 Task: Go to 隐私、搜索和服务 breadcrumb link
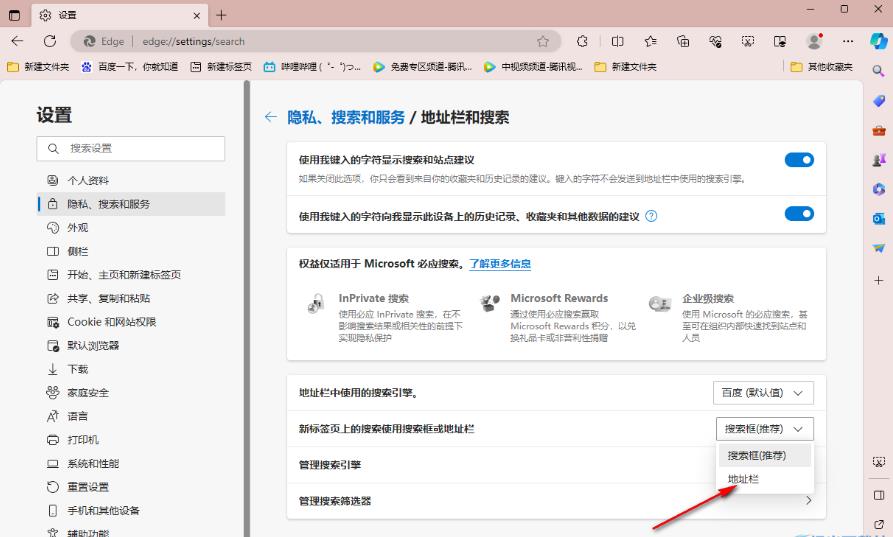pos(346,117)
